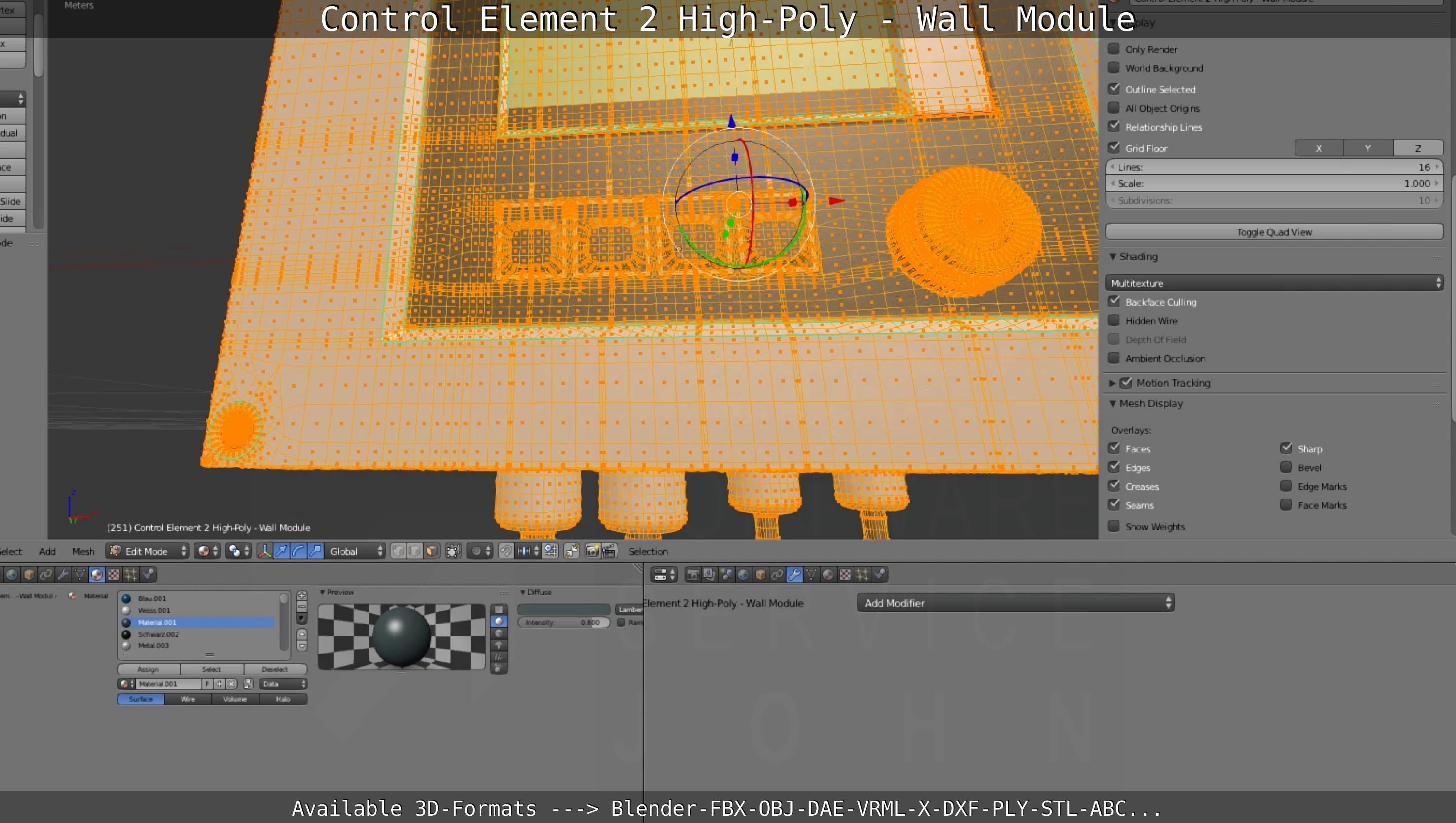Open Particles sparkle tab in right properties
The height and width of the screenshot is (823, 1456).
(862, 575)
